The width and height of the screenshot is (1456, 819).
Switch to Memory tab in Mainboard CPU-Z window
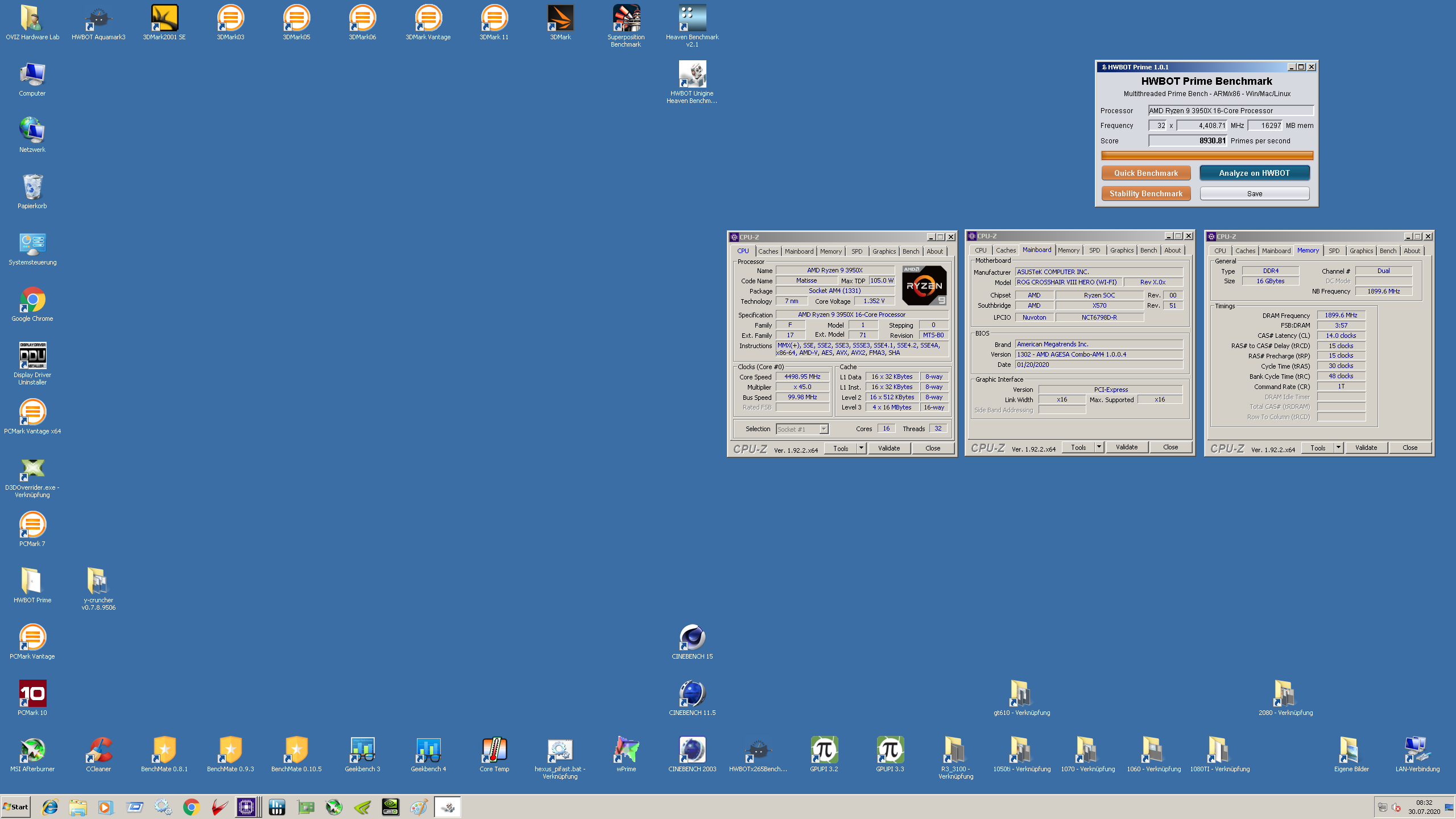(1068, 250)
